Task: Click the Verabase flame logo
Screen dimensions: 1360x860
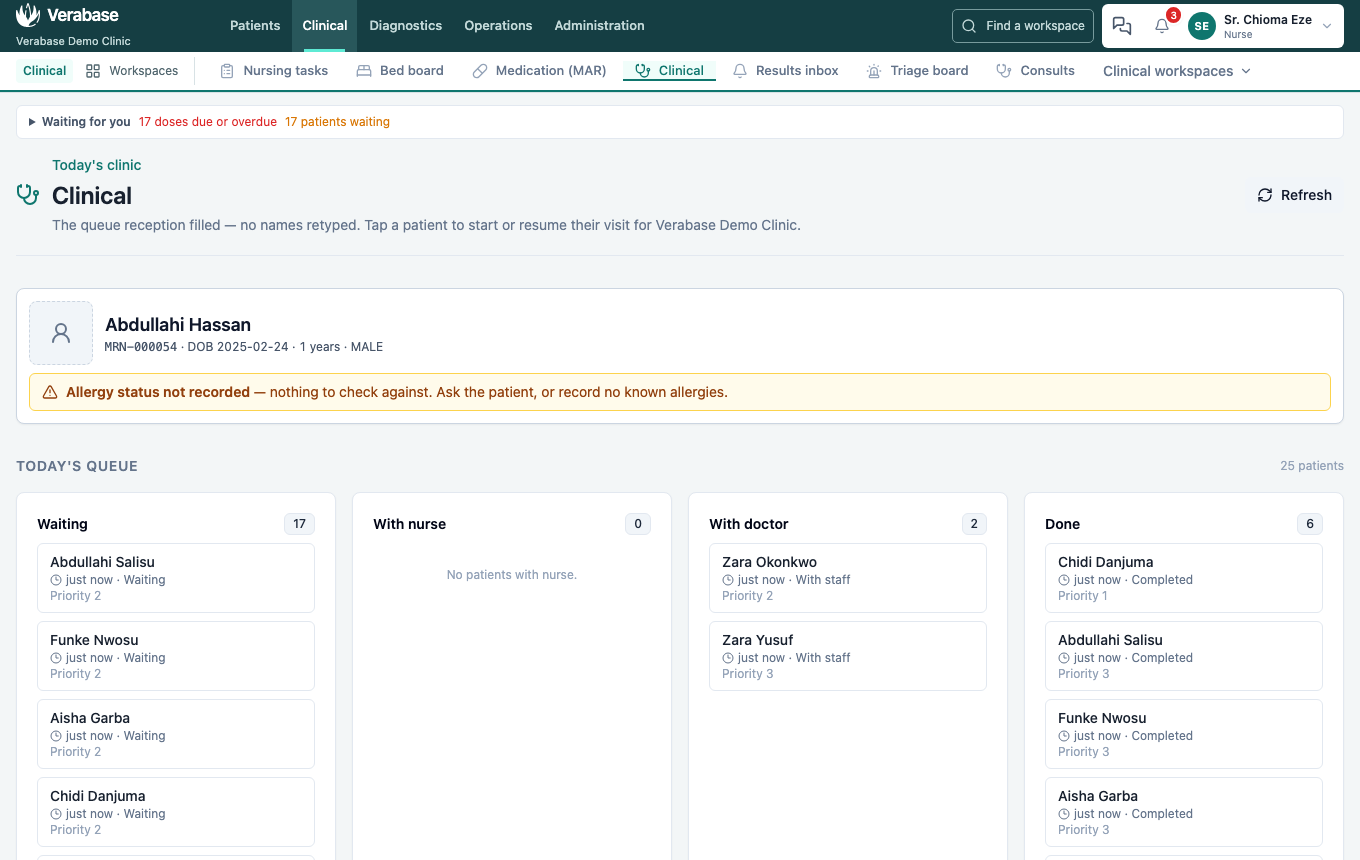Action: [x=28, y=15]
